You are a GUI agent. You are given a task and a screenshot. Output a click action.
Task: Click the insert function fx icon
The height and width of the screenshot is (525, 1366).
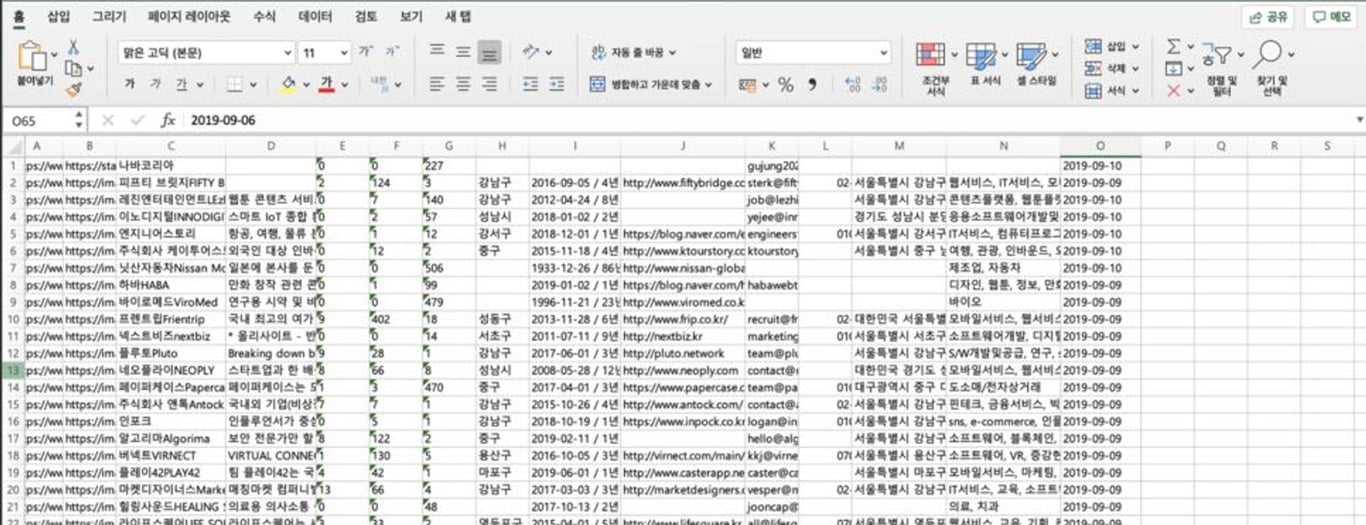point(168,120)
